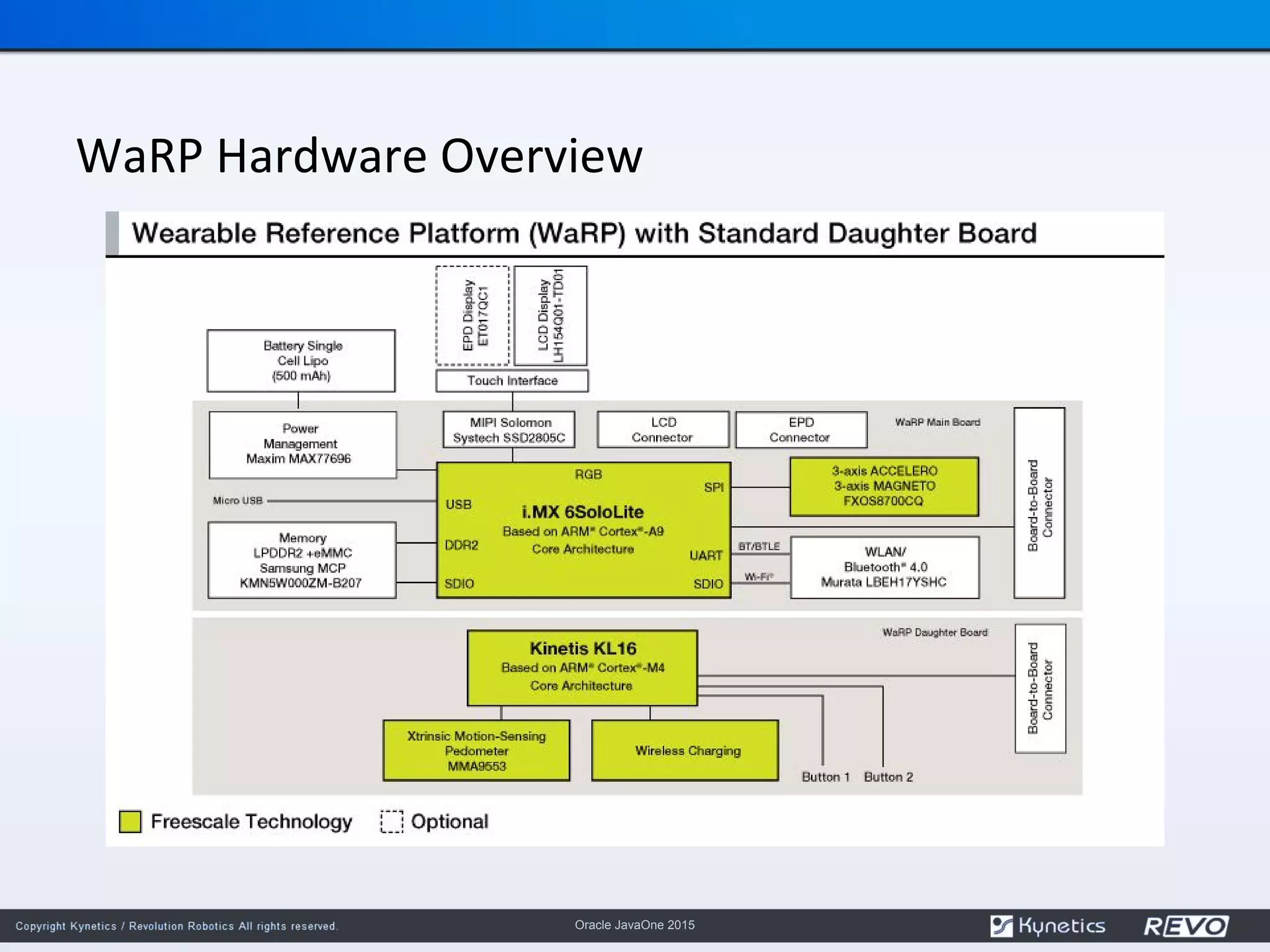Click the 'Optional' legend text
This screenshot has width=1270, height=952.
tap(450, 821)
